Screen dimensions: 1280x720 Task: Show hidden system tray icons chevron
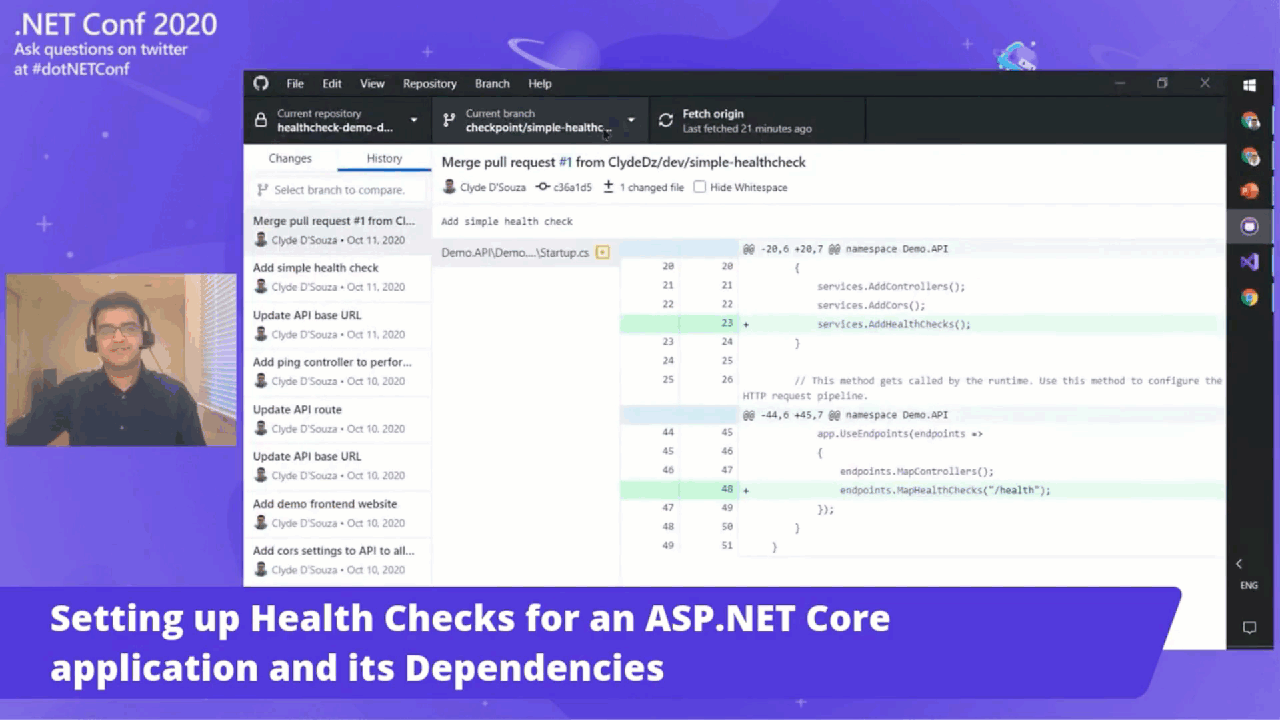point(1239,564)
